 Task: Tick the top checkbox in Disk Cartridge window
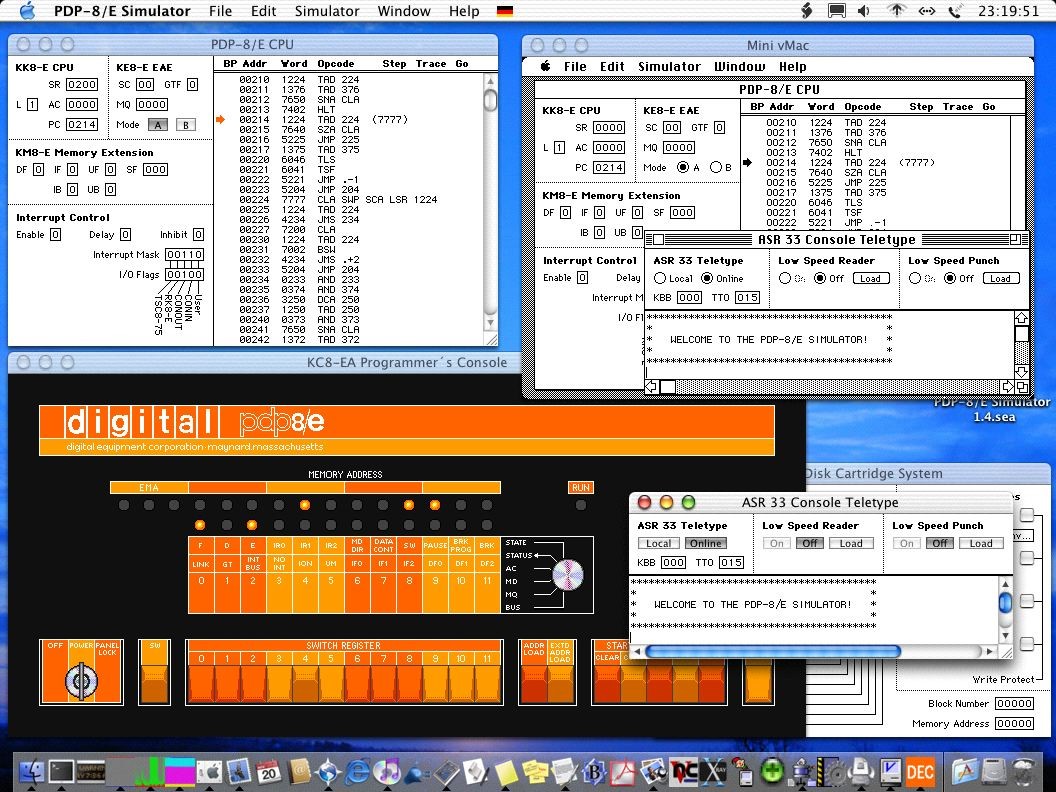[x=1026, y=515]
